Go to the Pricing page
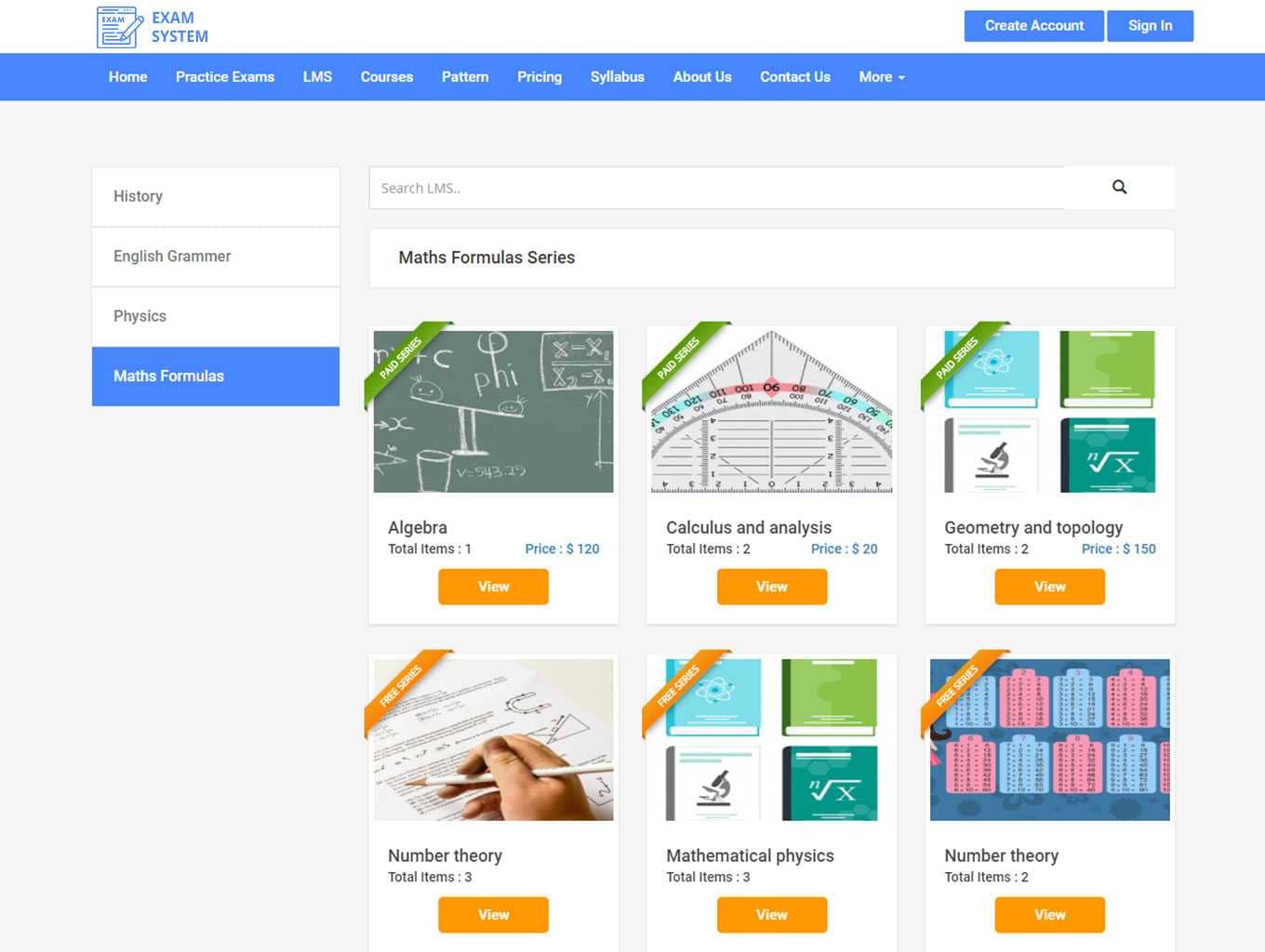Image resolution: width=1265 pixels, height=952 pixels. (539, 77)
